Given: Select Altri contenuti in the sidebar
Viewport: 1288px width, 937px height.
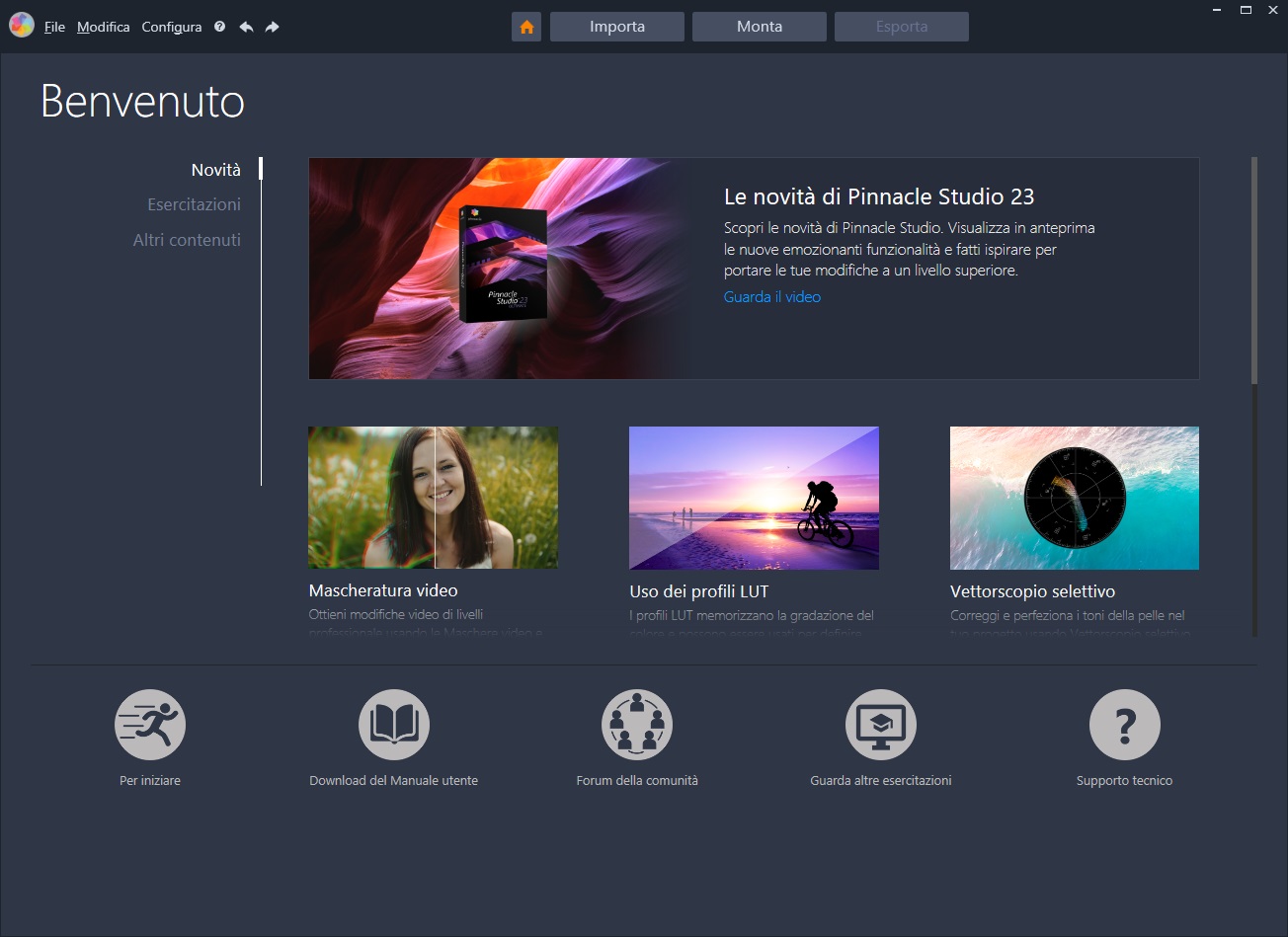Looking at the screenshot, I should pos(187,240).
